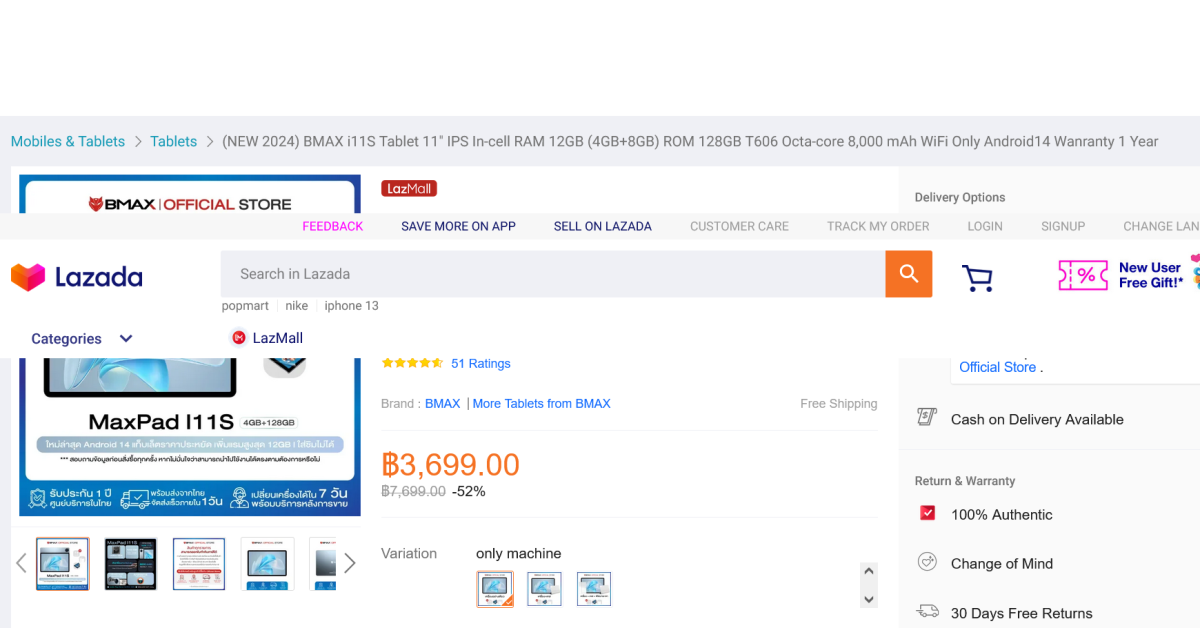Select the third variation option

click(594, 589)
